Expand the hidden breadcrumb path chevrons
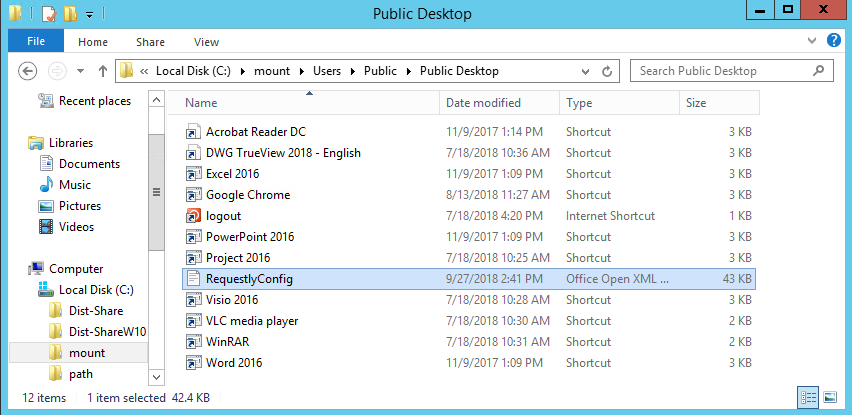The height and width of the screenshot is (415, 852). pyautogui.click(x=144, y=71)
